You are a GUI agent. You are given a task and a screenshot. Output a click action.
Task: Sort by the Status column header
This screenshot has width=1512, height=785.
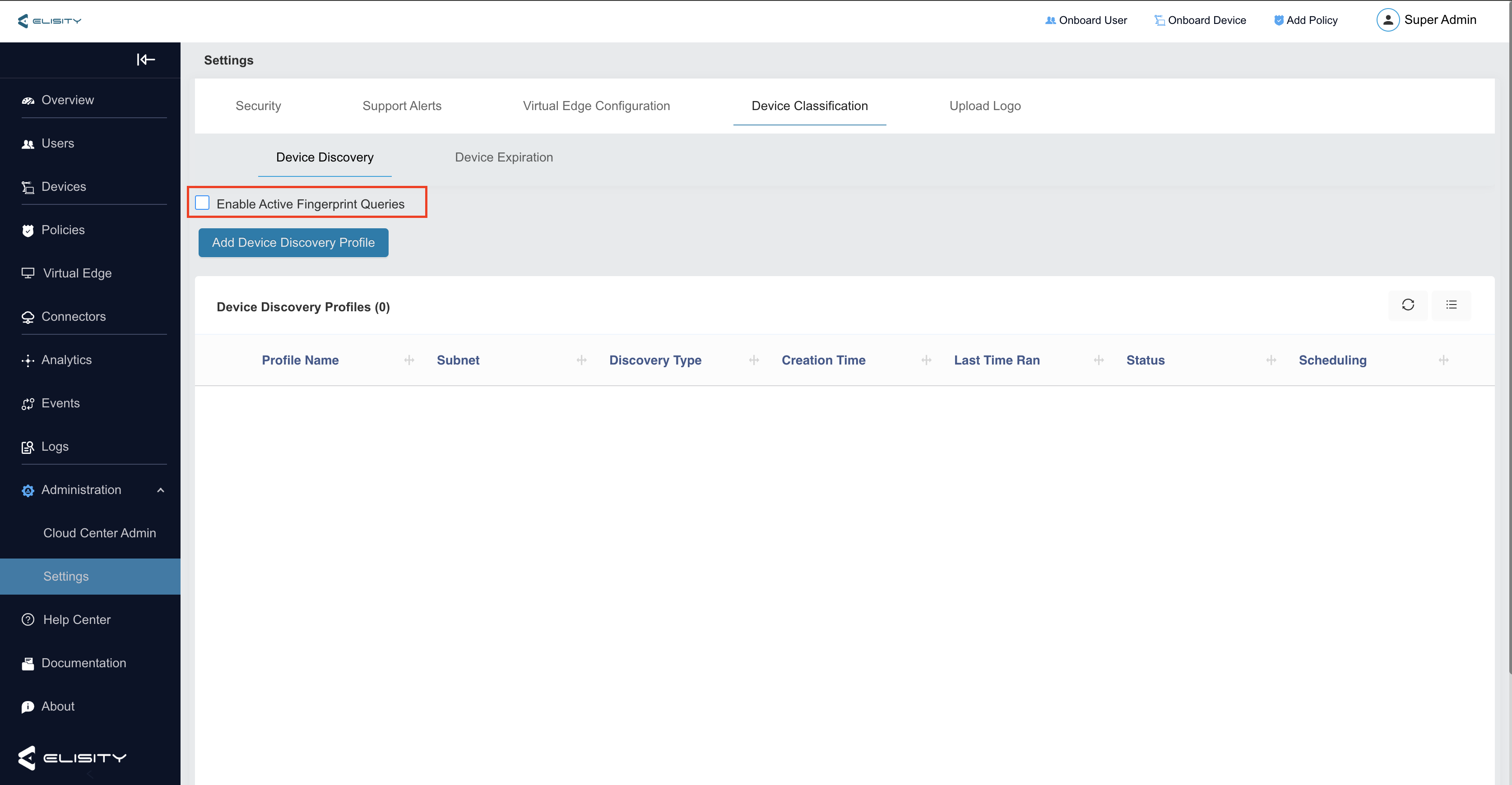pos(1145,360)
